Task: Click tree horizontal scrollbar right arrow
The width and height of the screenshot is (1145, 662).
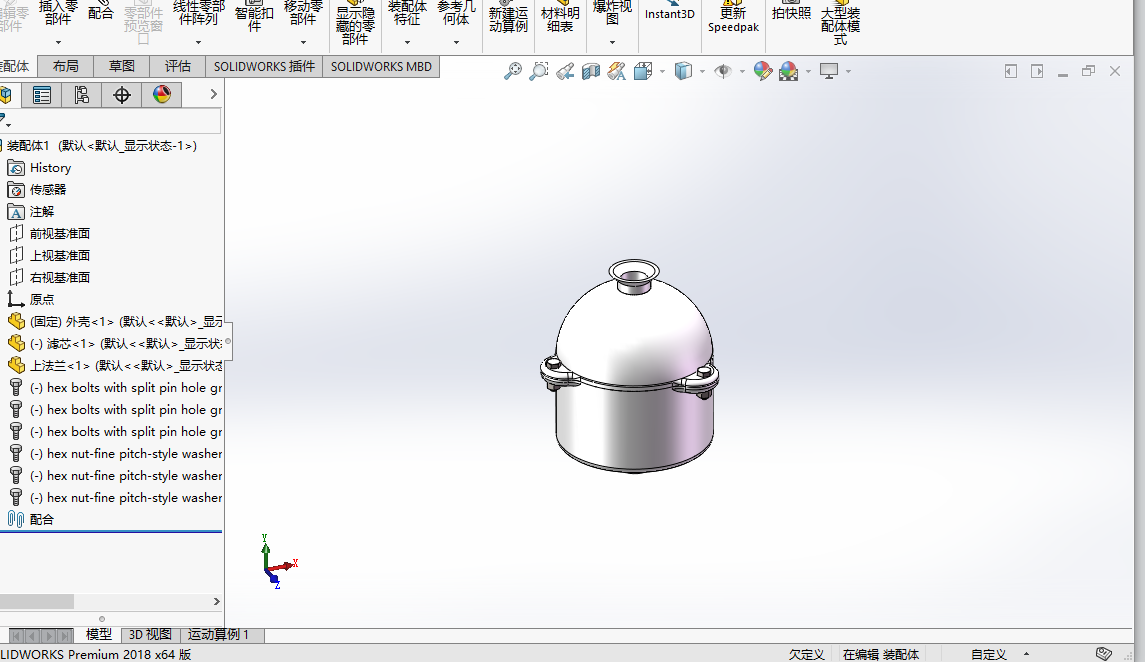Action: coord(216,601)
